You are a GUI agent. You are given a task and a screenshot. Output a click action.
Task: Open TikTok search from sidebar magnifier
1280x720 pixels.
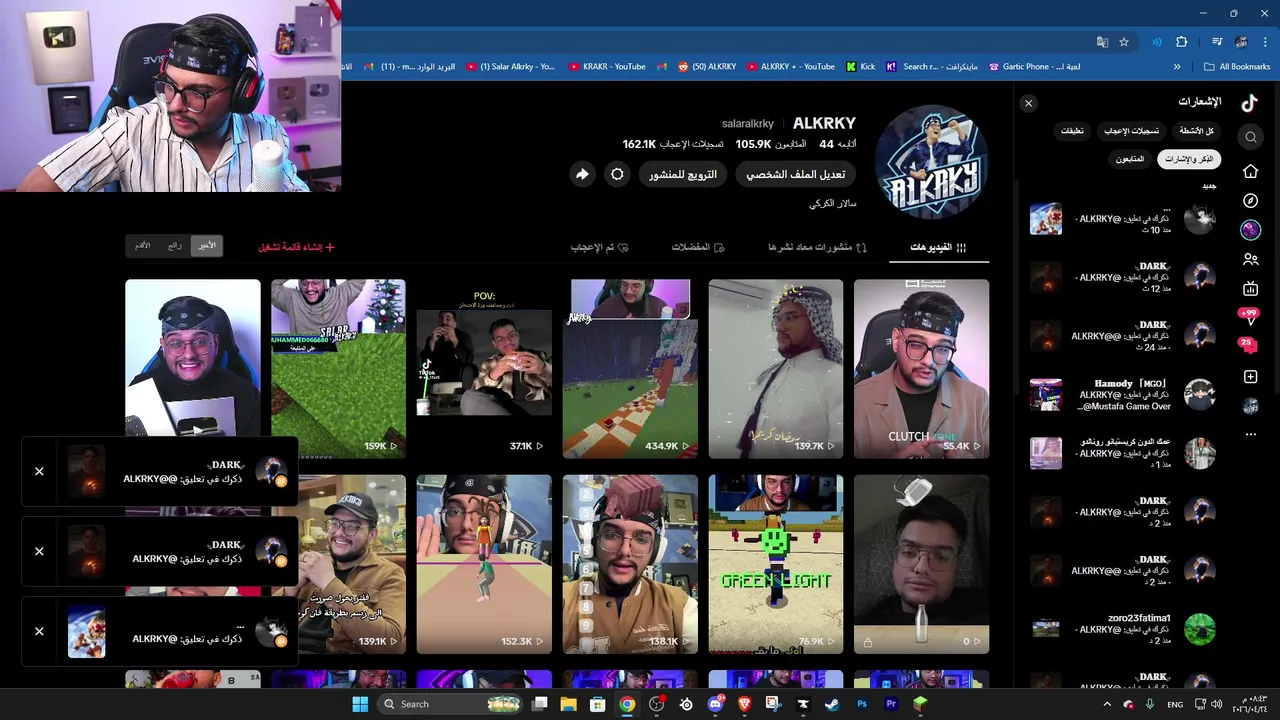(x=1250, y=137)
